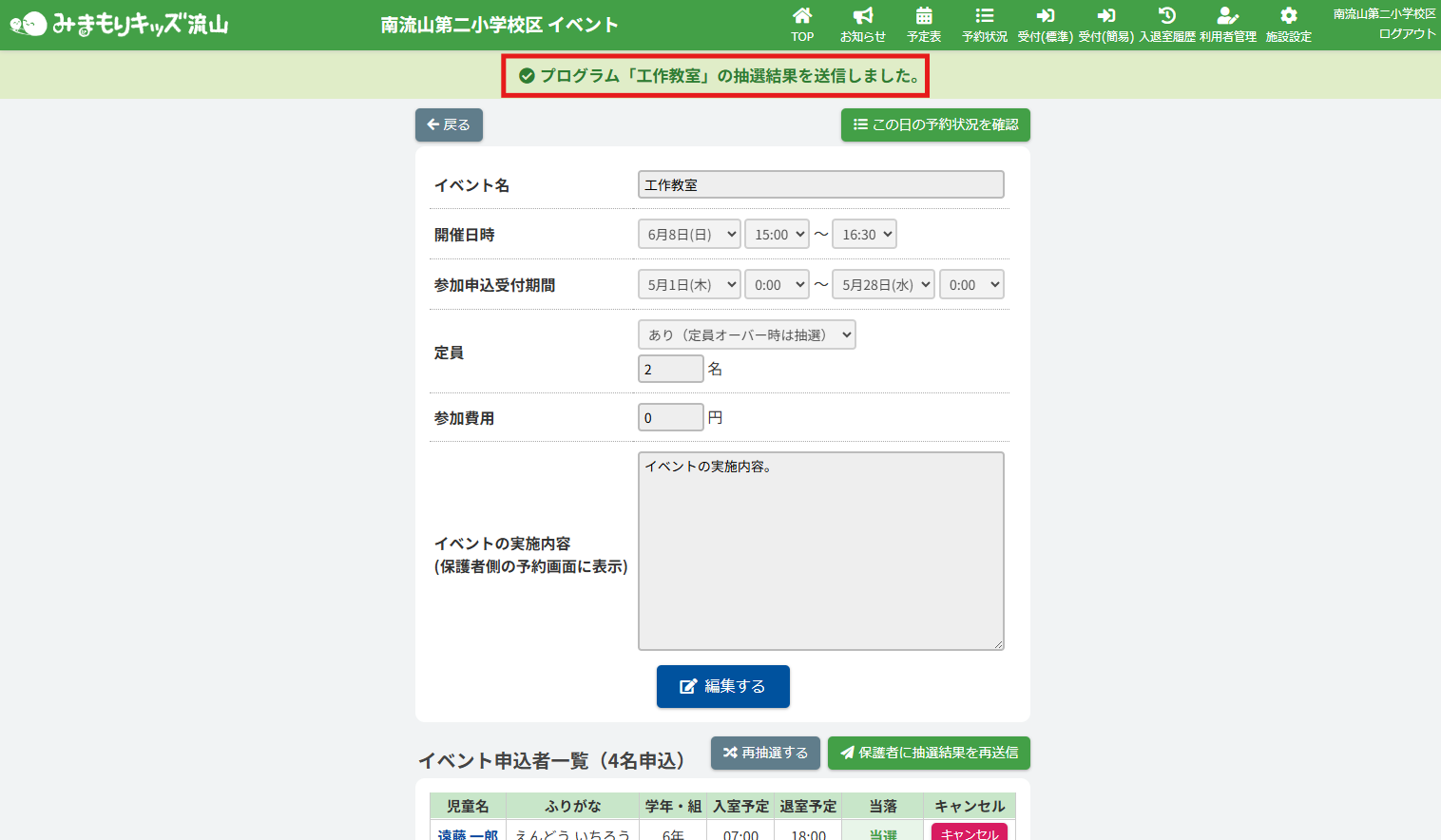Click the 戻る back button
1441x840 pixels.
(x=449, y=124)
